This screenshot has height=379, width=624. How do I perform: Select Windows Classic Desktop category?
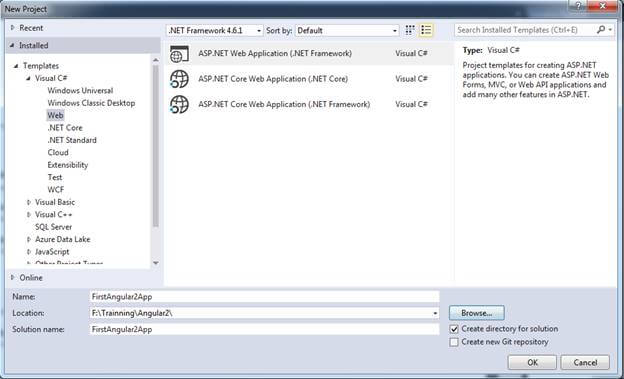91,103
